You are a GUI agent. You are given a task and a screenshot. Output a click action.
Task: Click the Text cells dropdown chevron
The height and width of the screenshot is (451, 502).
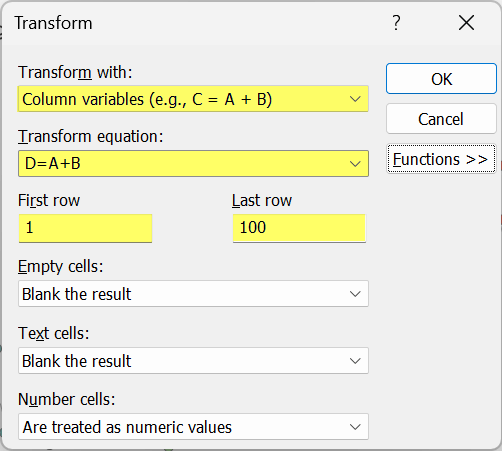pyautogui.click(x=355, y=361)
